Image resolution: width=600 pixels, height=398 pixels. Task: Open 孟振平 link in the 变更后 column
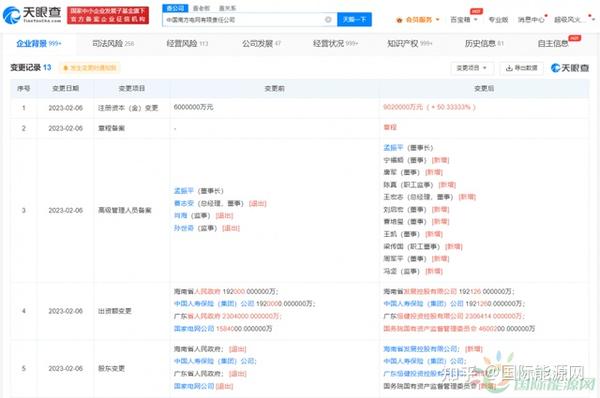[393, 147]
